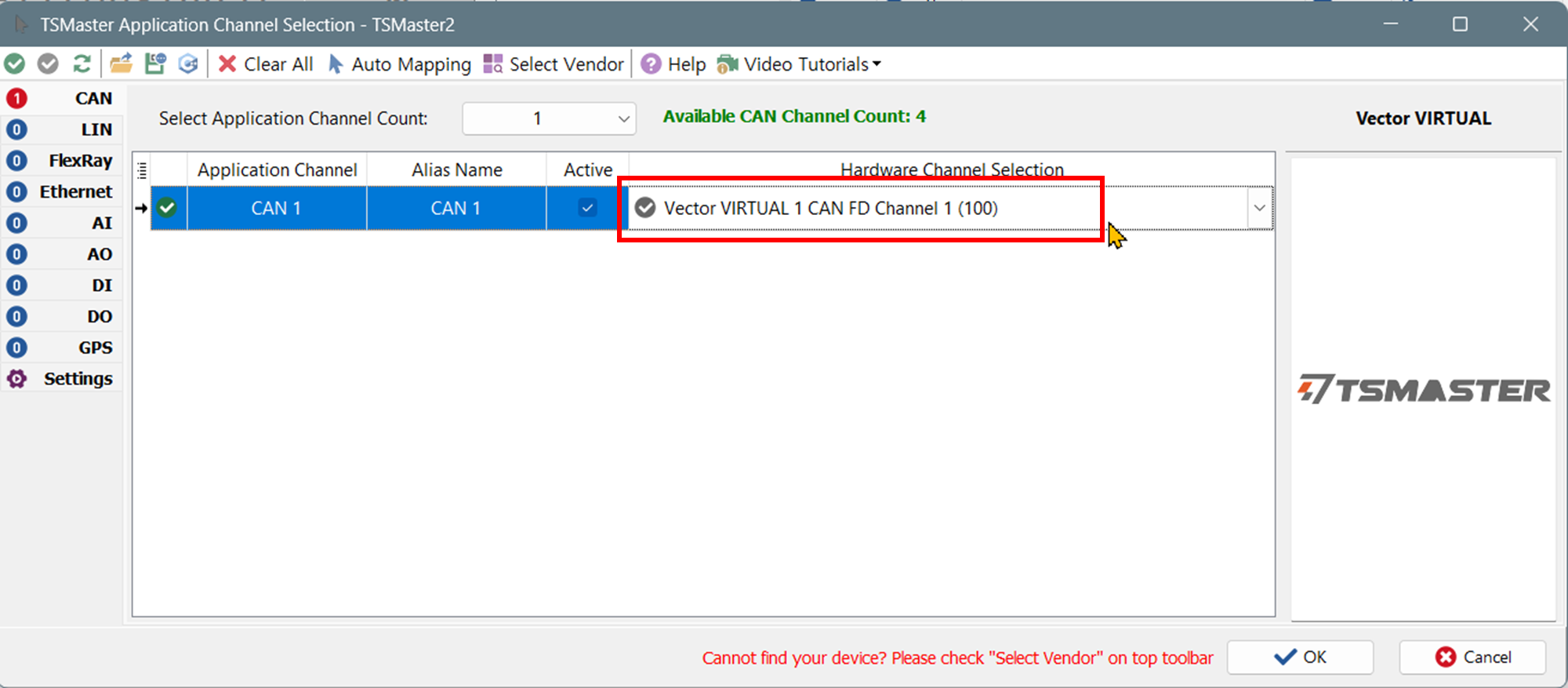
Task: Open the Application Channel Count dropdown
Action: click(549, 118)
